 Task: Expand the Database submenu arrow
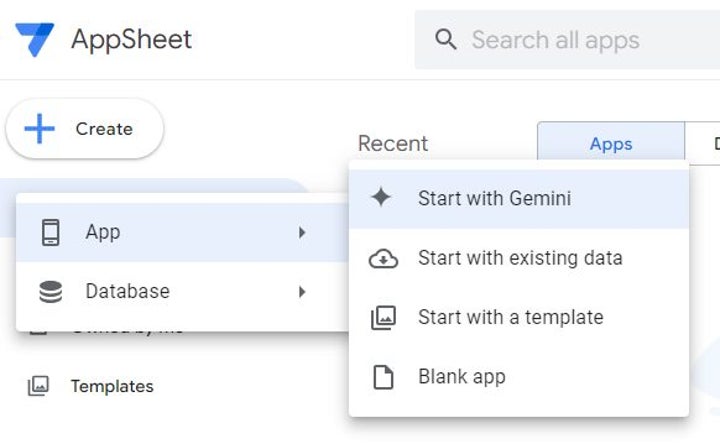[x=301, y=292]
